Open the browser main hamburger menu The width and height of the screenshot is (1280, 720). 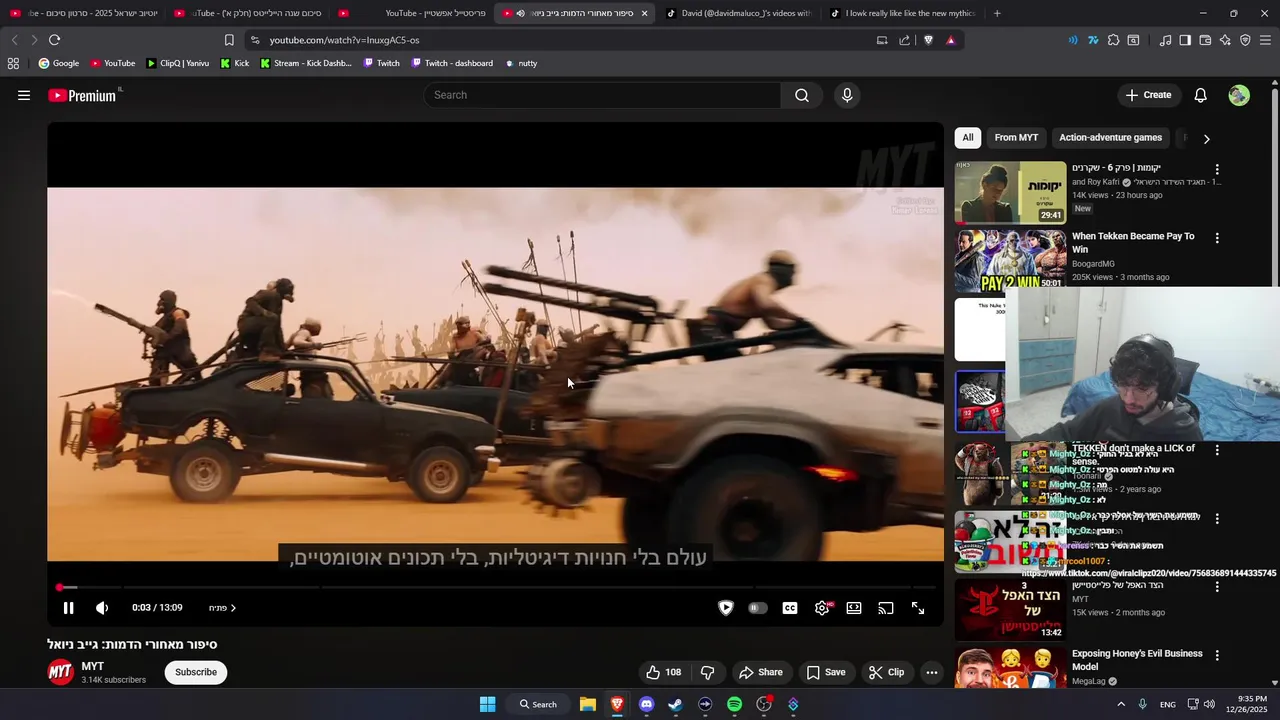pyautogui.click(x=1265, y=40)
